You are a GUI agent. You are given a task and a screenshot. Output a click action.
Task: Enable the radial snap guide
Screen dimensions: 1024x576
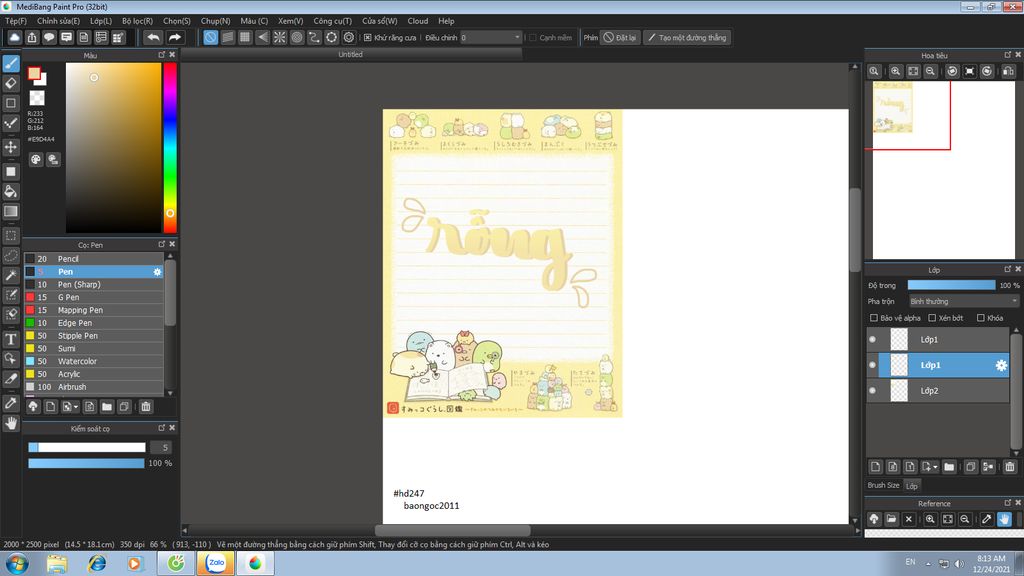pyautogui.click(x=280, y=37)
